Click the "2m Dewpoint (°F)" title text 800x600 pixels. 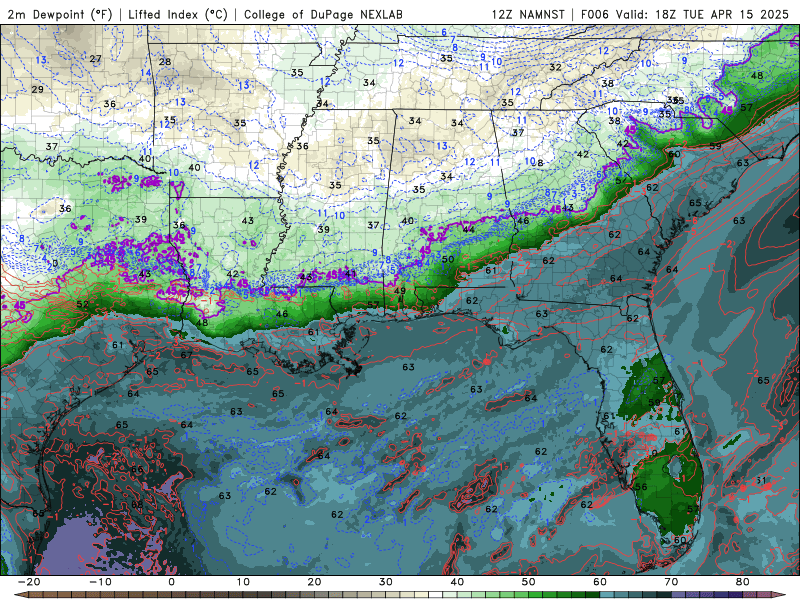[59, 14]
